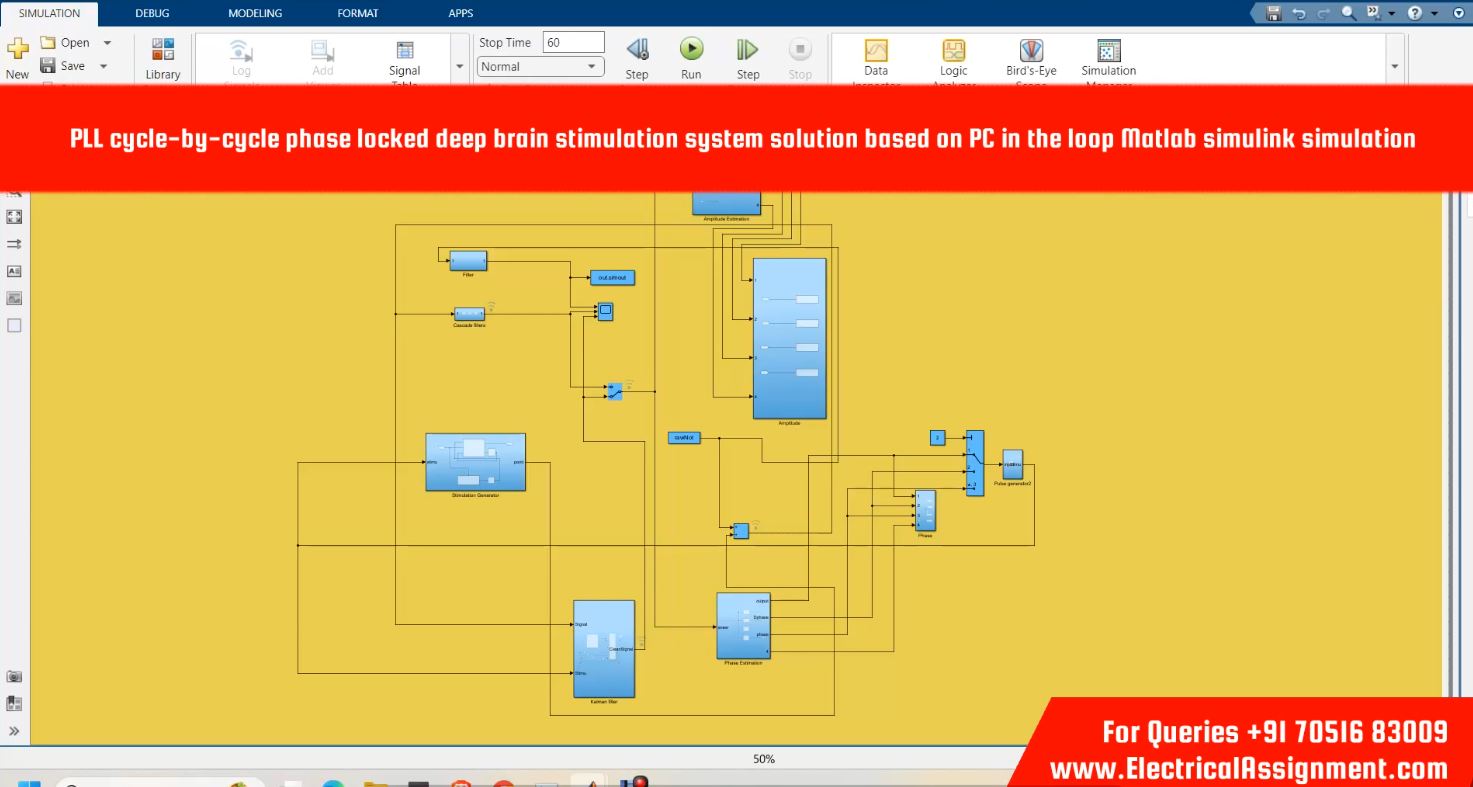Open the Simulation Manager
This screenshot has height=787, width=1473.
pos(1108,51)
